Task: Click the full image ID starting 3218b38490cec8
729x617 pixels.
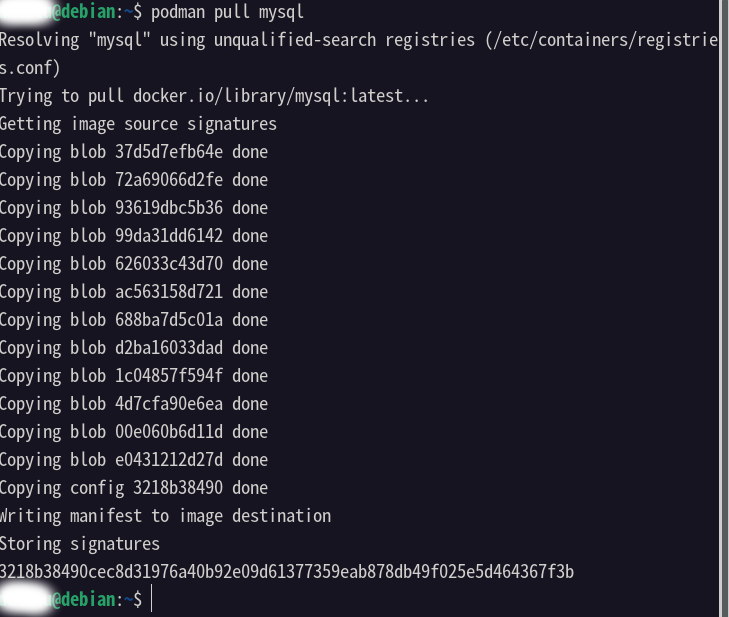Action: click(x=287, y=572)
